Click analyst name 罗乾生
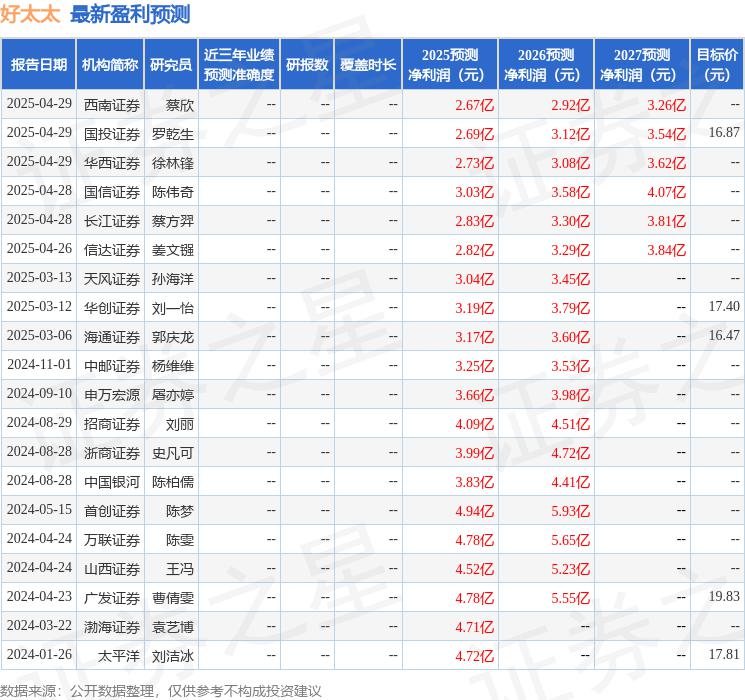Screen dimensions: 745x700 point(173,134)
